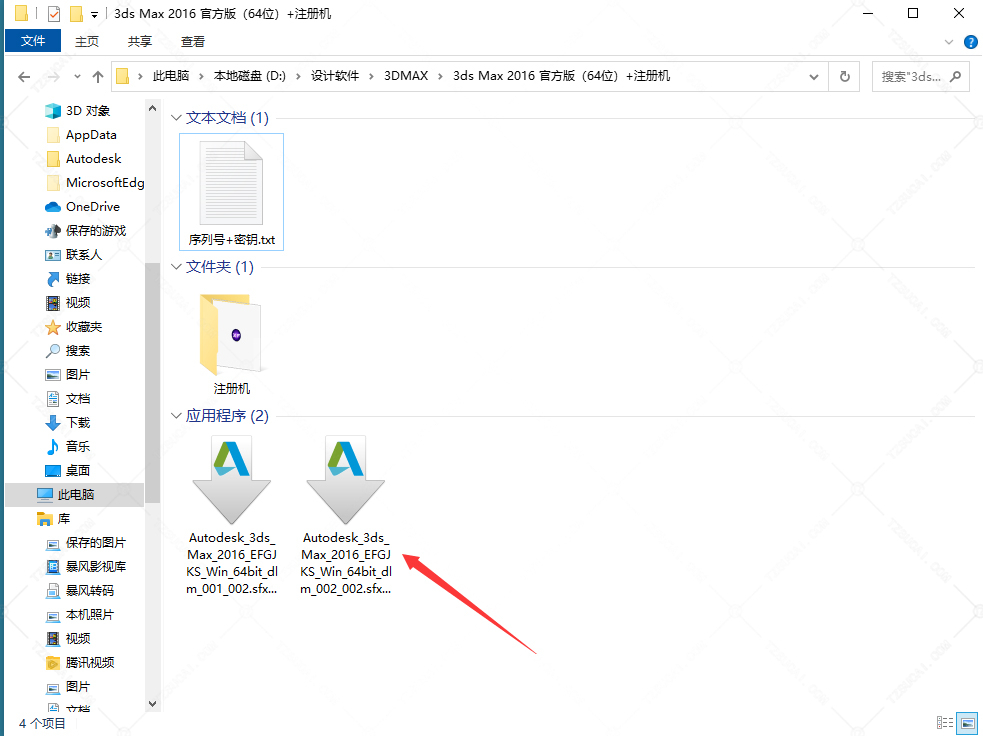Switch to details view in status bar
Viewport: 983px width, 736px height.
coord(945,722)
